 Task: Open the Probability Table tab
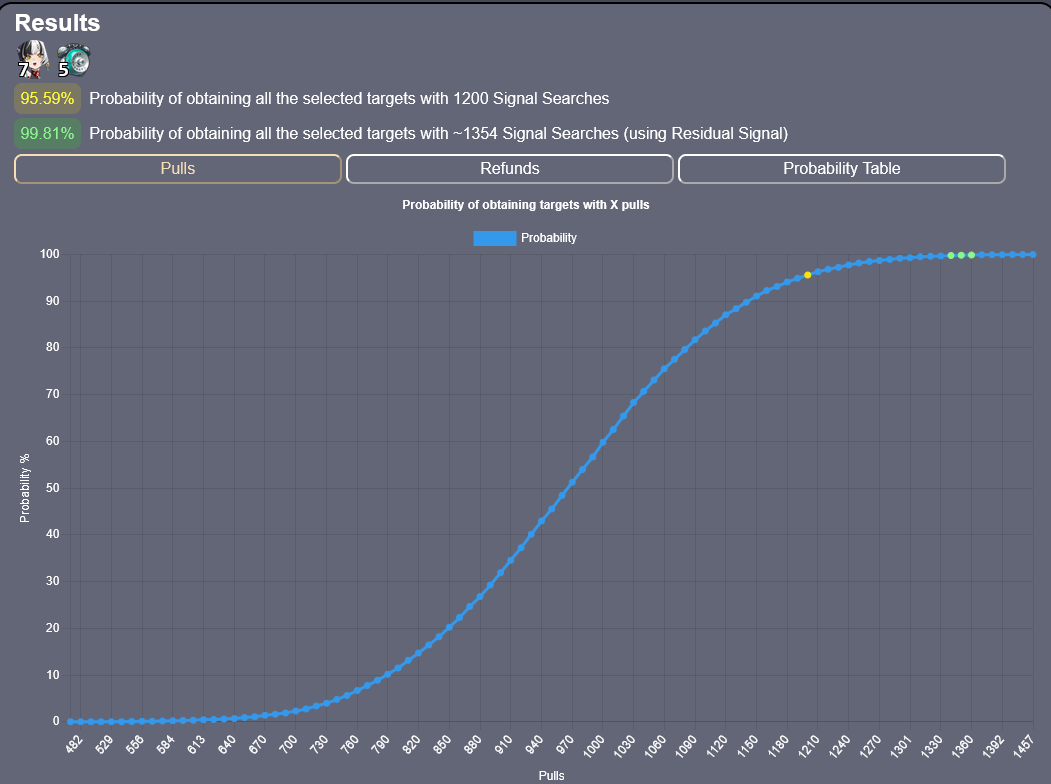(x=842, y=169)
